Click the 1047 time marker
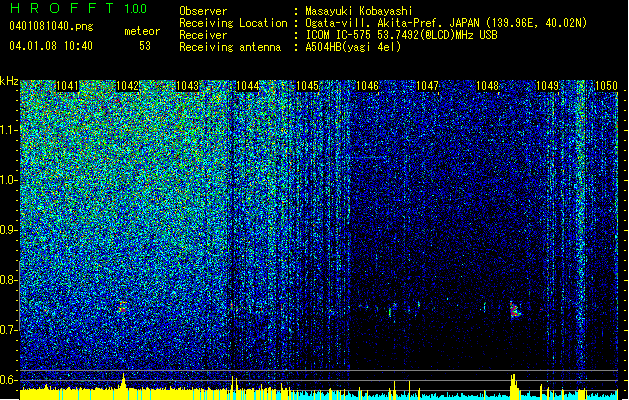The width and height of the screenshot is (629, 400). click(x=428, y=86)
